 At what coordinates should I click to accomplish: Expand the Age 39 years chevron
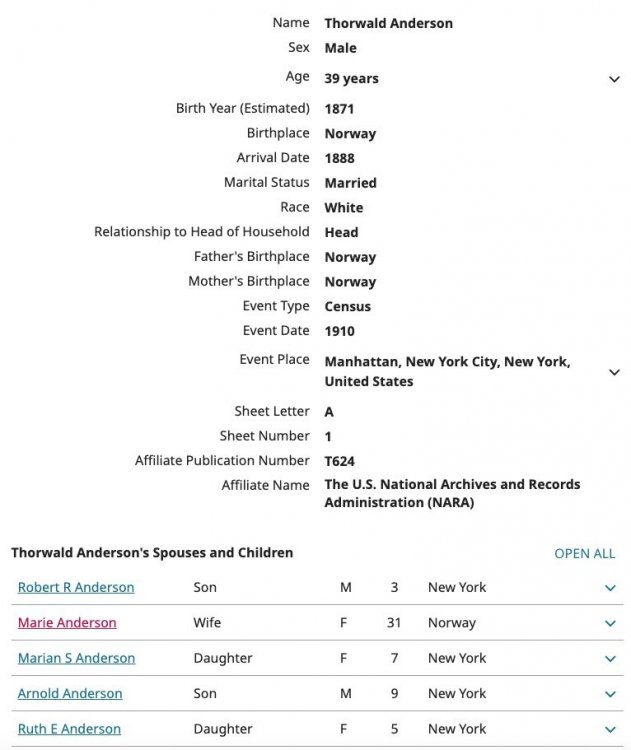pos(613,79)
